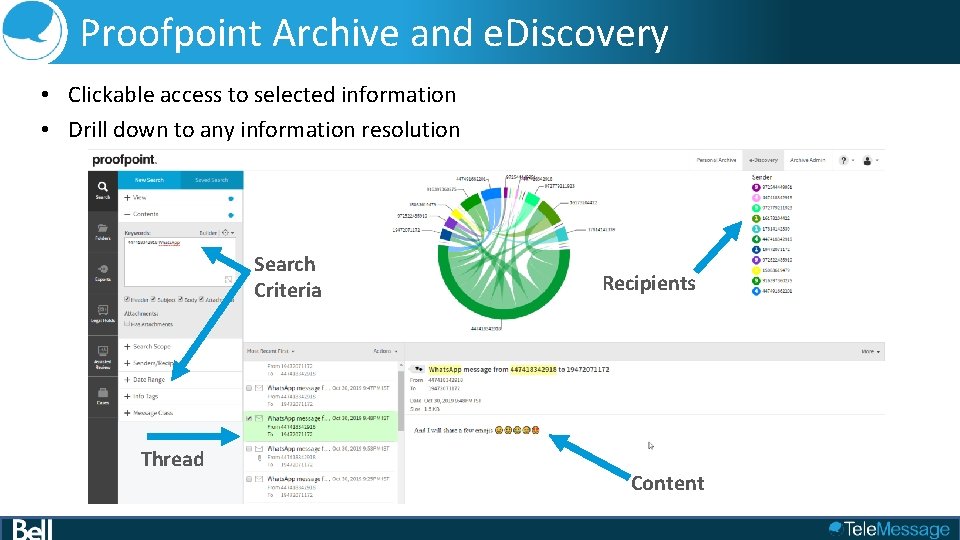Click the message detail header toggle icon
Image resolution: width=960 pixels, height=540 pixels.
click(x=418, y=369)
